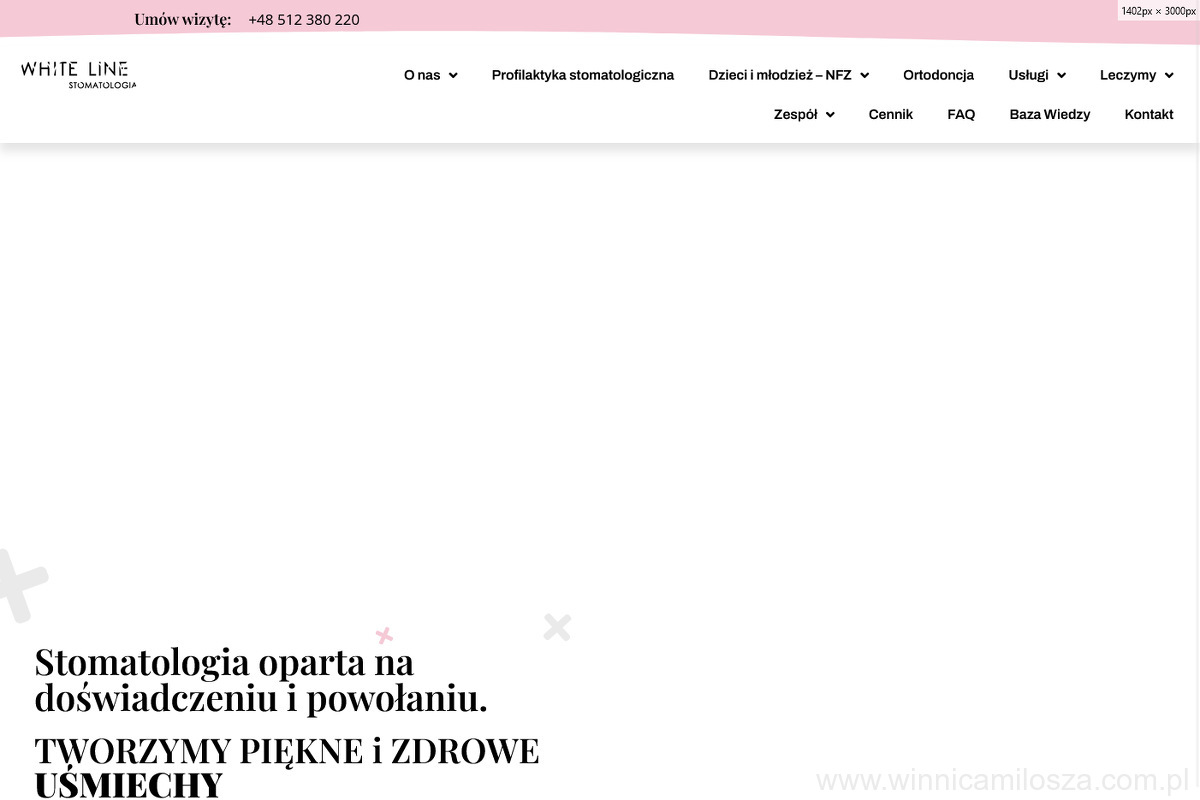
Task: Call the phone number +48 512 380 220
Action: [304, 19]
